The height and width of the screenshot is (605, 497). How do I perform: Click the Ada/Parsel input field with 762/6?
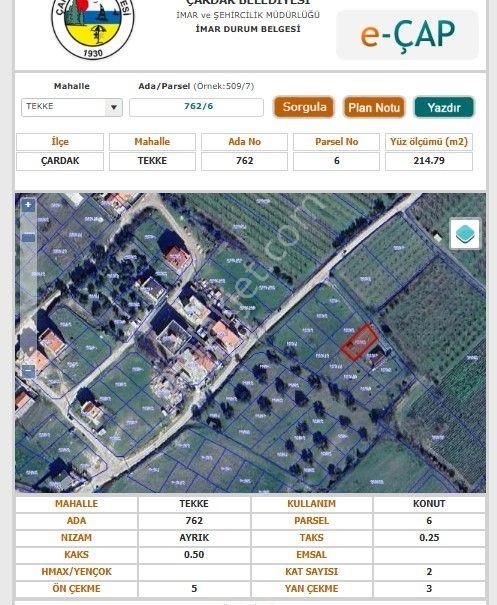[196, 107]
